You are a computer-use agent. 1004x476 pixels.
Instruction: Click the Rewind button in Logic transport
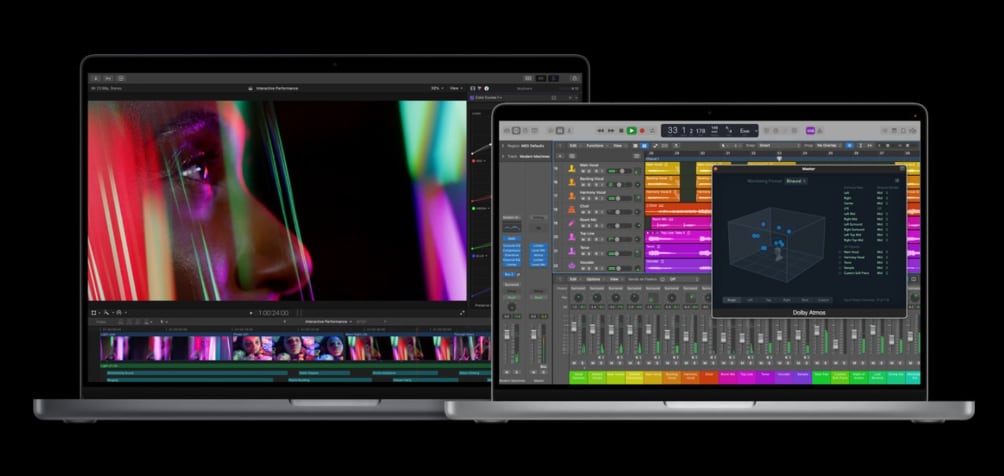pos(601,131)
